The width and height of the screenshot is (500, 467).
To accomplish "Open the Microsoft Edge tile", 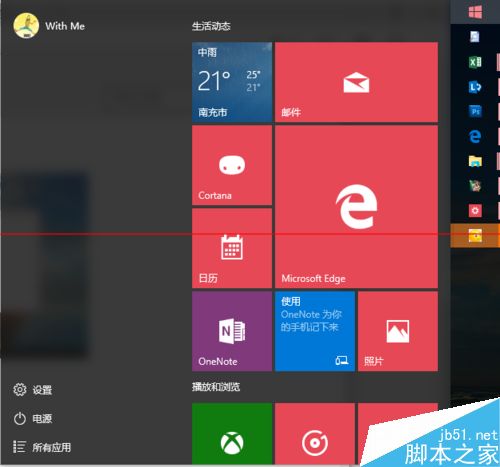I will 356,207.
